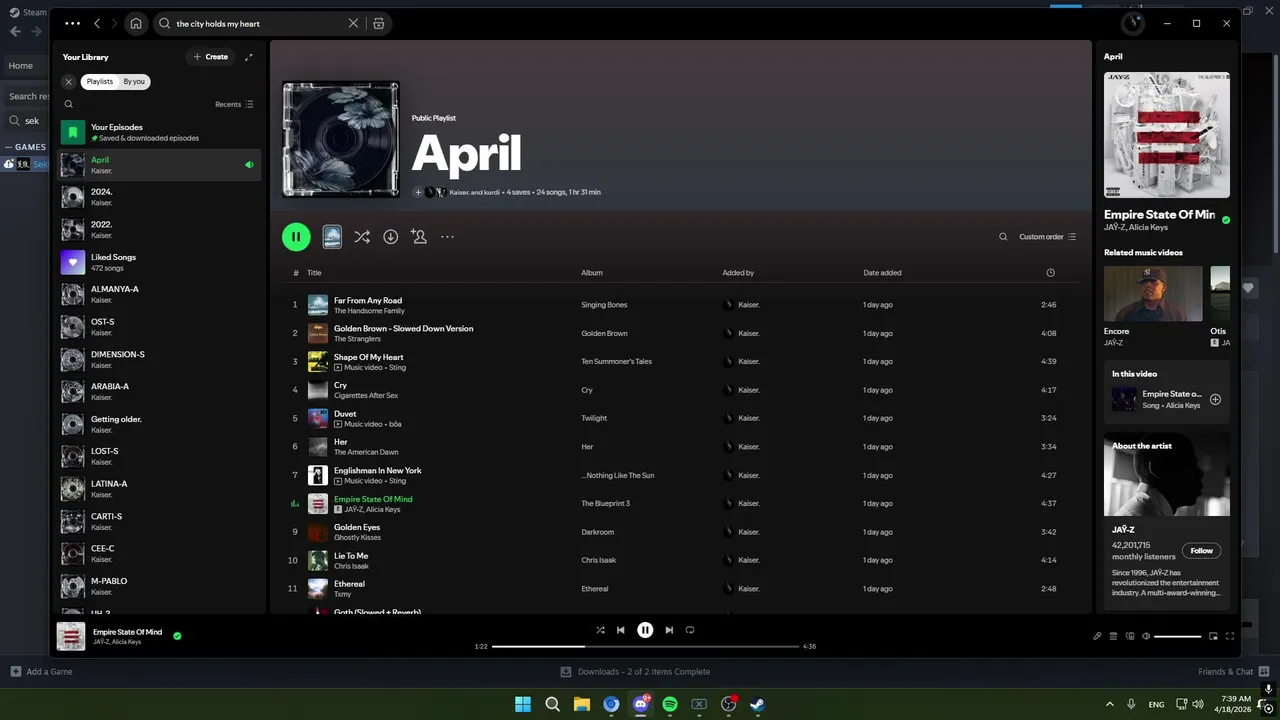Screen dimensions: 1280x720
Task: Click the April playlist cover art
Action: 341,139
